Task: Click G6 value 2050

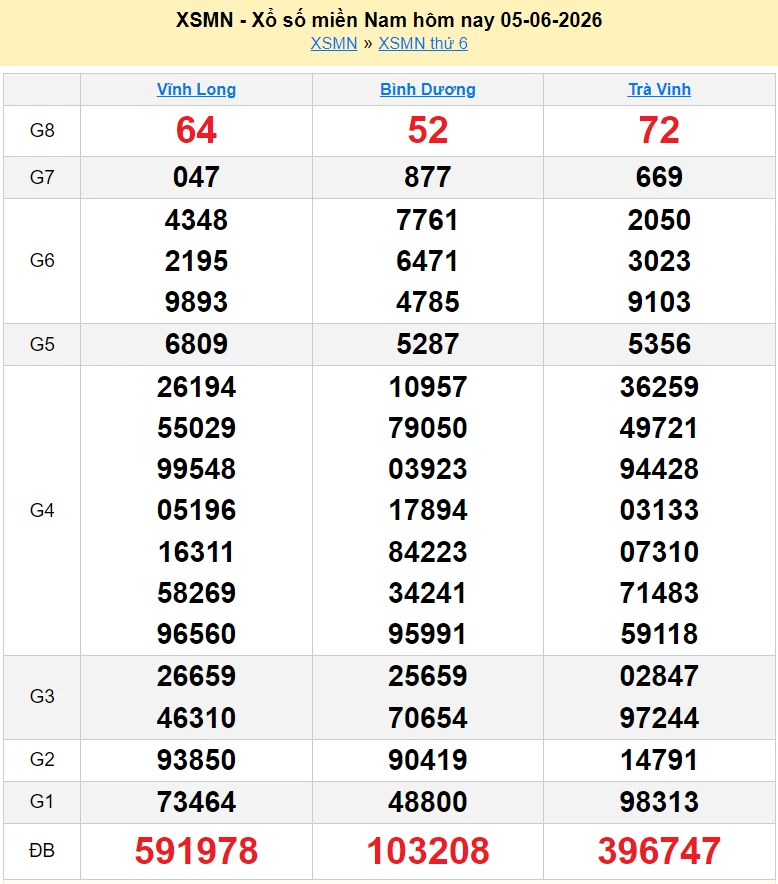Action: coord(660,220)
